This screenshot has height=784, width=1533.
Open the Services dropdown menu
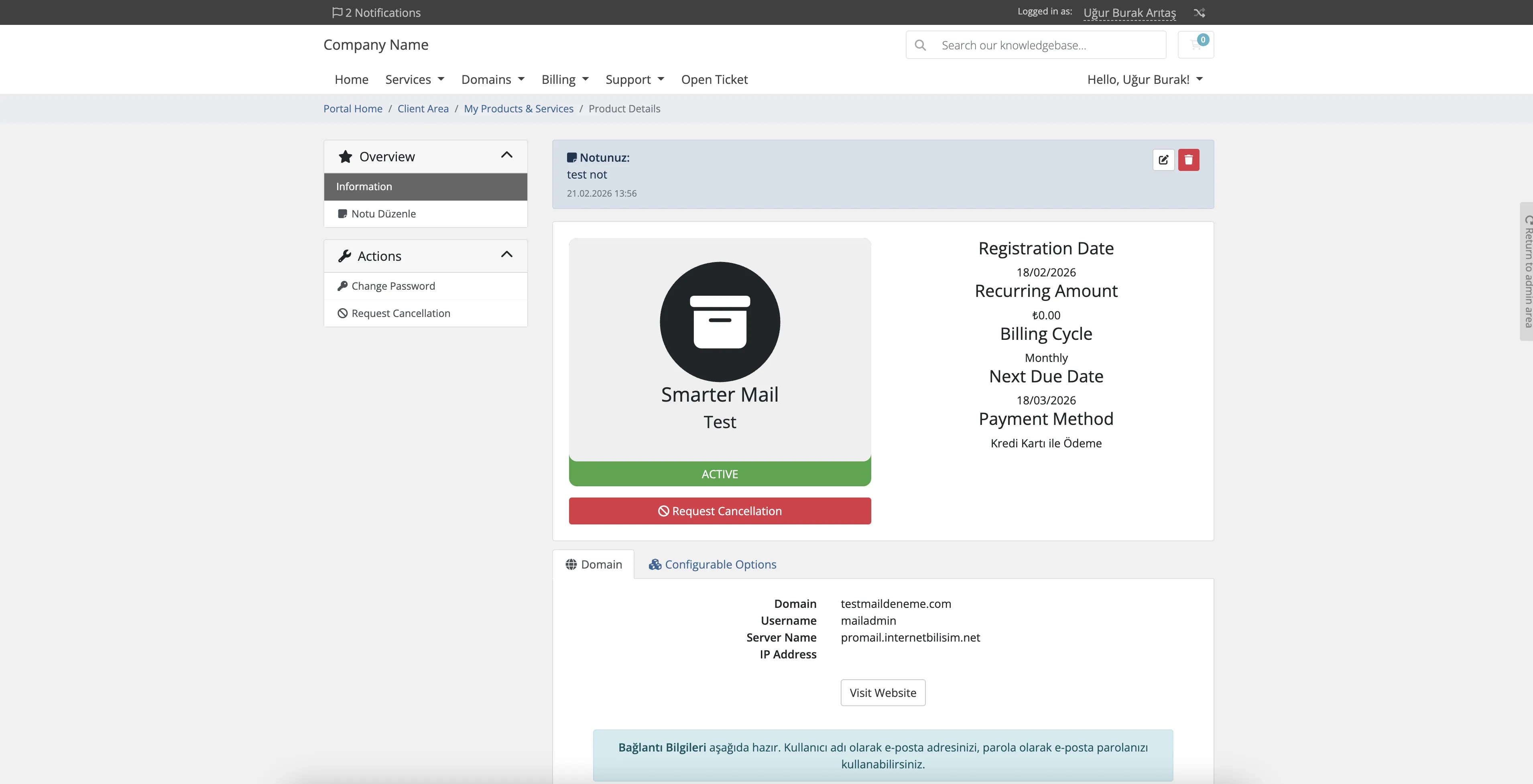point(415,79)
